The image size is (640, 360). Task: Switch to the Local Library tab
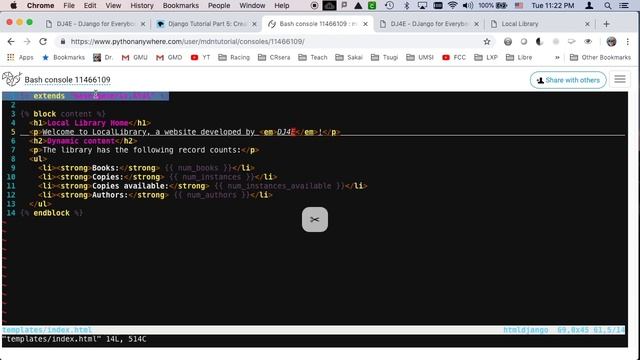539,24
